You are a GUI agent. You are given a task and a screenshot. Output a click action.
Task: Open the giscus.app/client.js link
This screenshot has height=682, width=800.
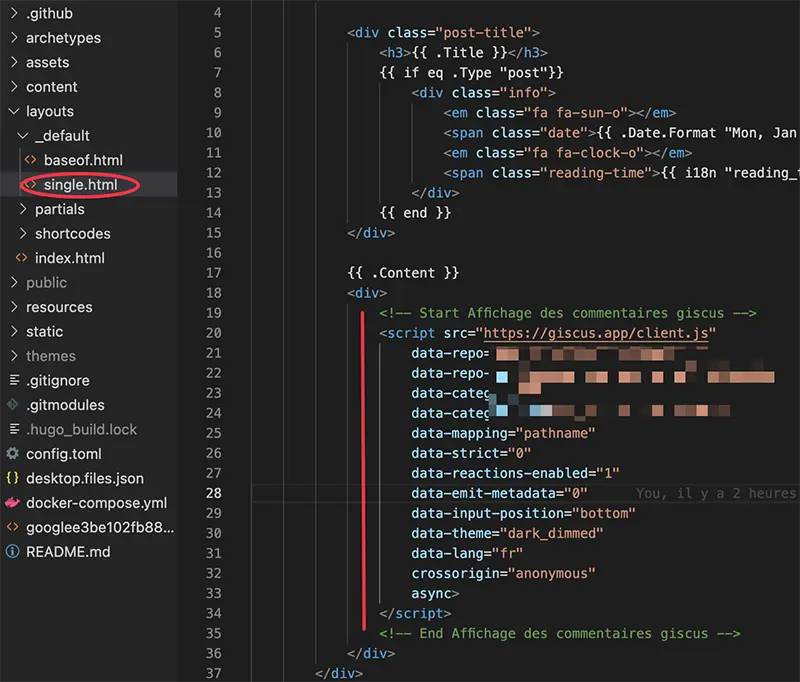[x=595, y=333]
